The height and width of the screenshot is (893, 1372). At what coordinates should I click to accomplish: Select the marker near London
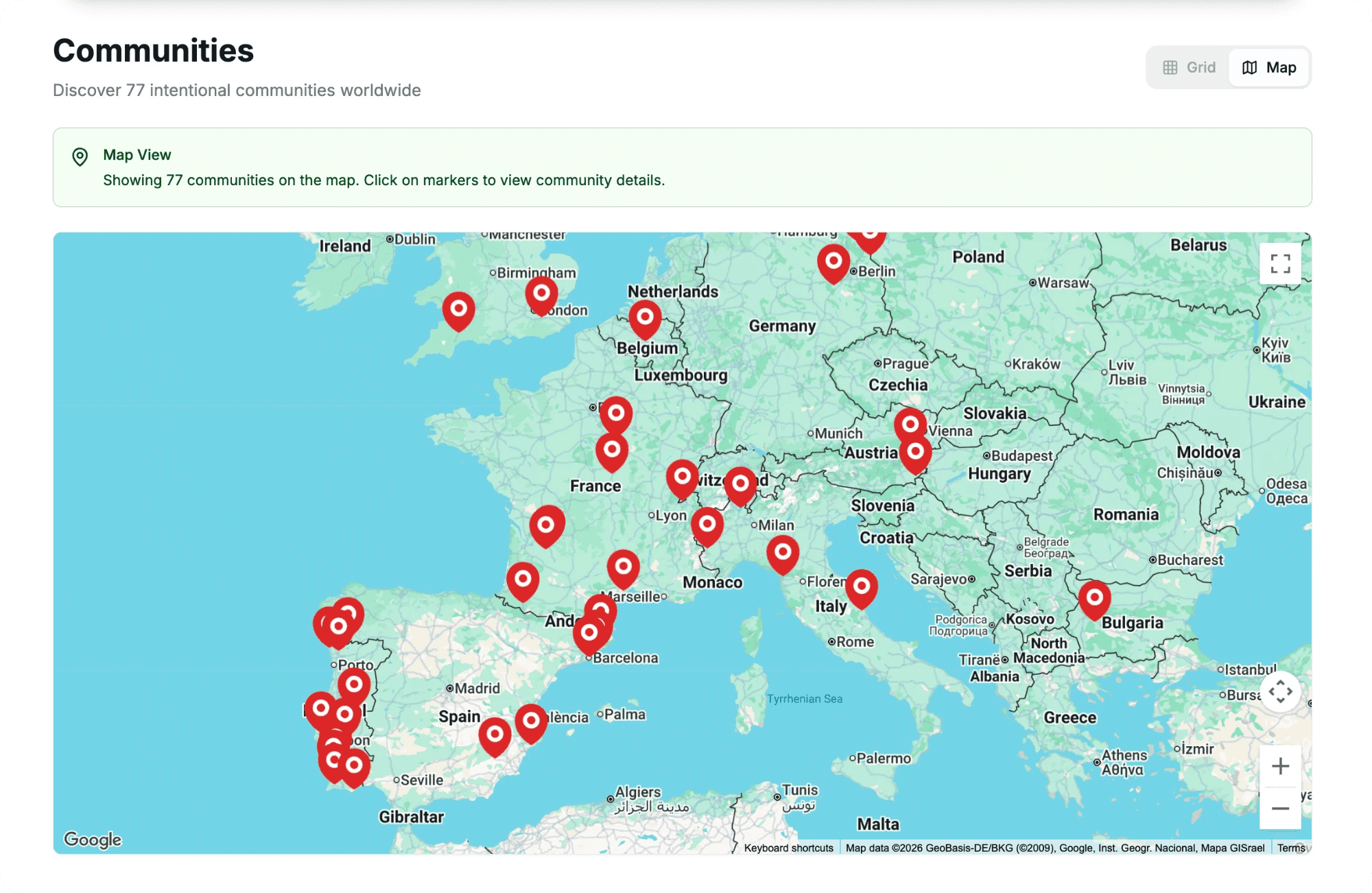point(542,296)
